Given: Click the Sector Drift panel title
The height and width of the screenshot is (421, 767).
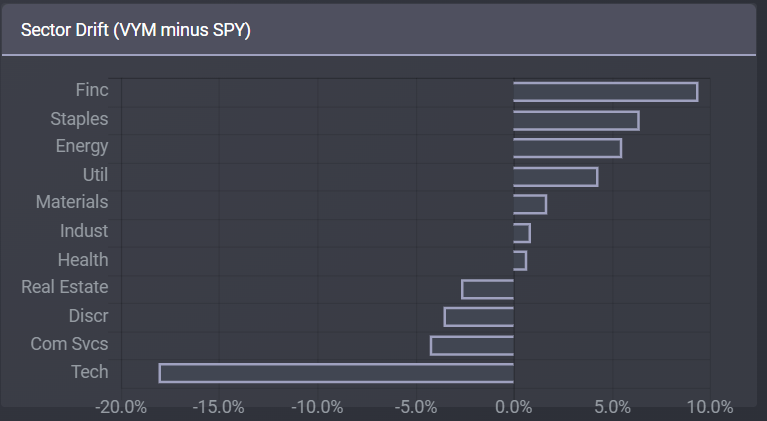Looking at the screenshot, I should (x=135, y=30).
